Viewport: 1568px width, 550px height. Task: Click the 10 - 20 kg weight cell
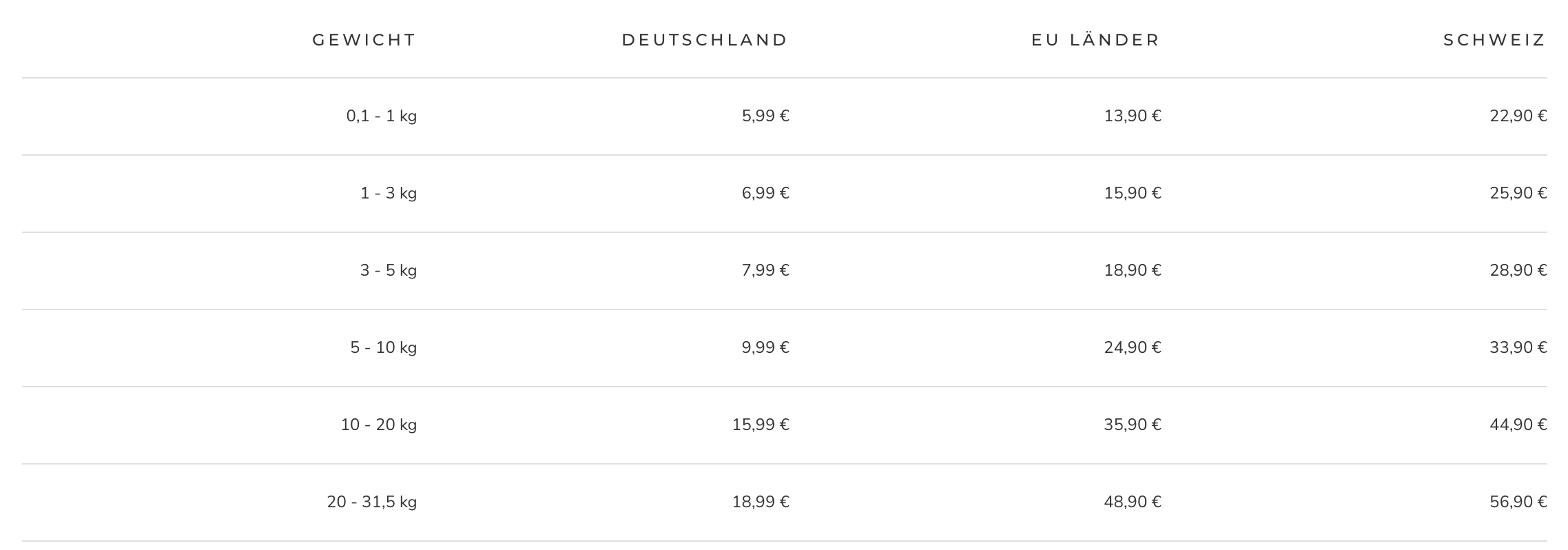(378, 425)
